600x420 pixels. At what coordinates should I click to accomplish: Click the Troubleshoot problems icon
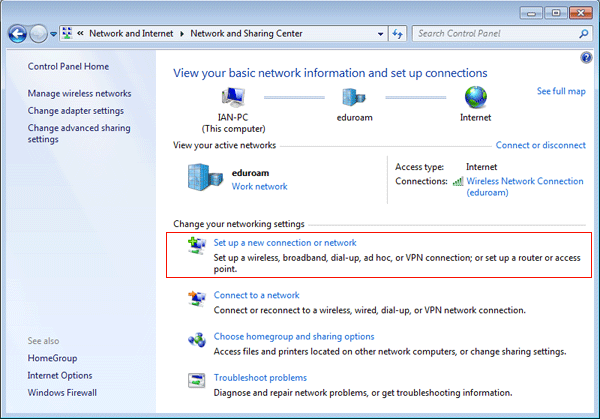pos(197,380)
